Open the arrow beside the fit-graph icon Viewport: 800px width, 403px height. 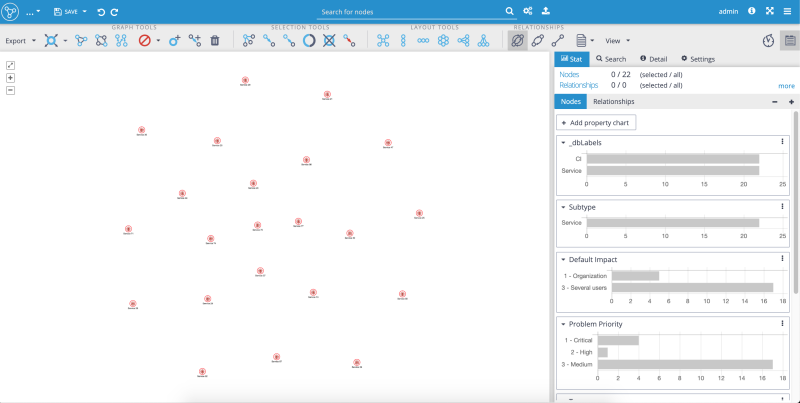pyautogui.click(x=65, y=41)
